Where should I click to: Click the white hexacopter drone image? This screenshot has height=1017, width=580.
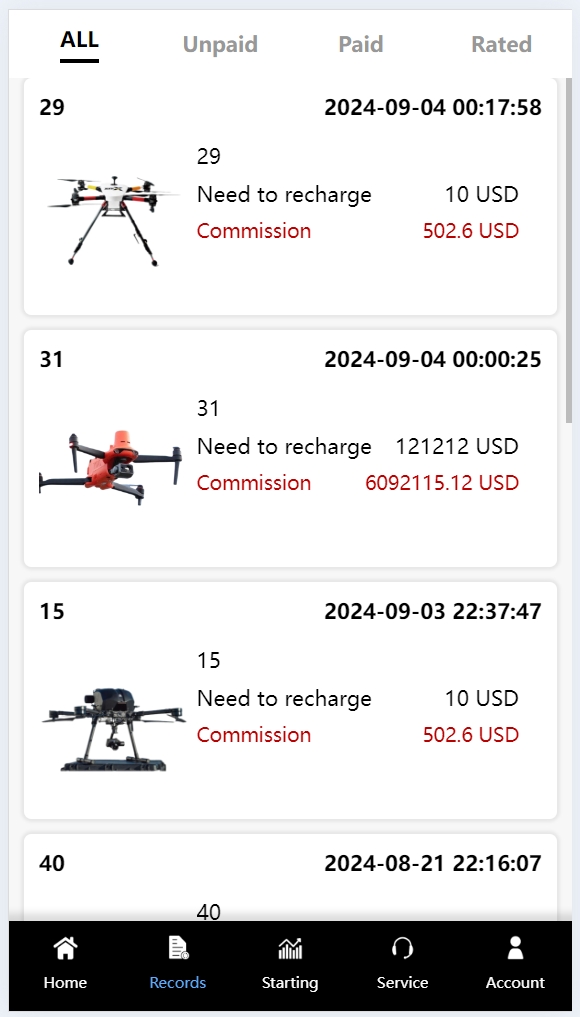coord(112,219)
